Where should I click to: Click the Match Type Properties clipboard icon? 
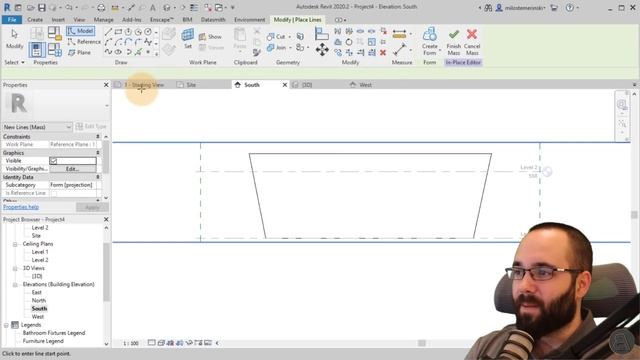(256, 53)
